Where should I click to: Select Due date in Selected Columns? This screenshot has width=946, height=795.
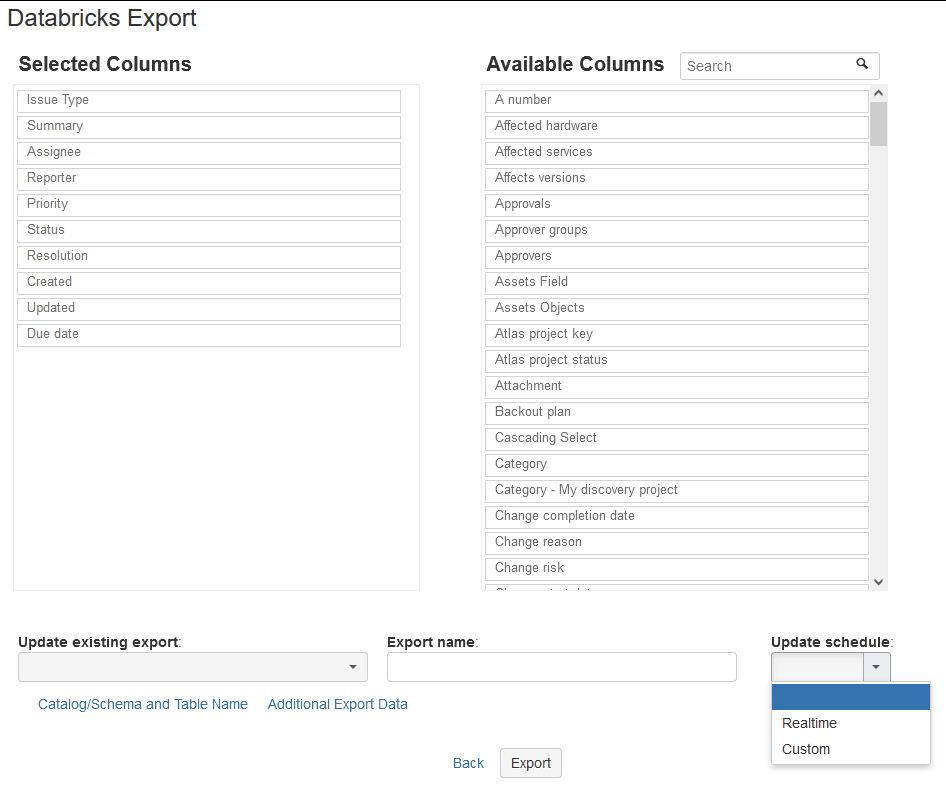click(209, 335)
